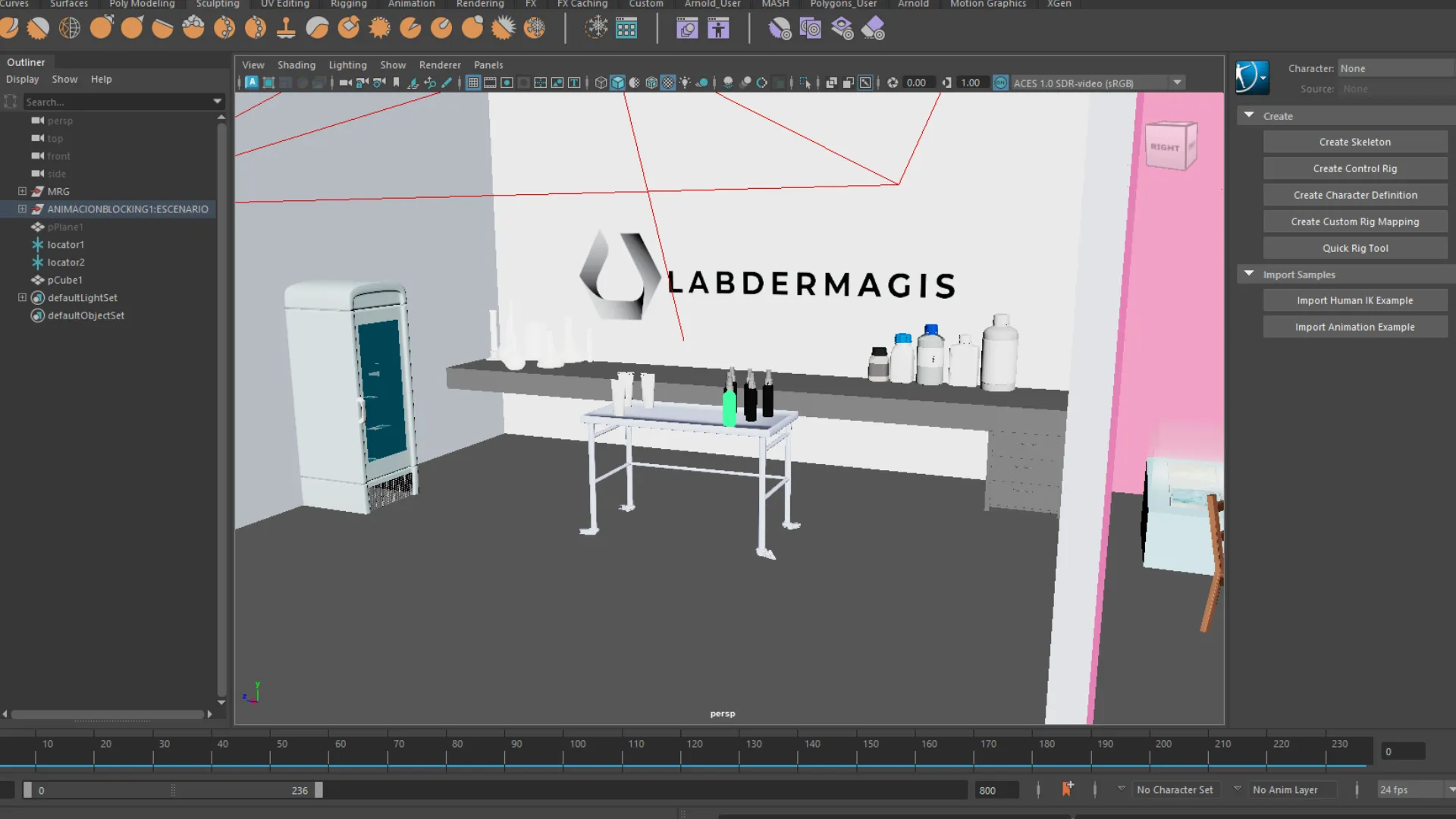Toggle X-Ray Joints display
1456x819 pixels.
tap(865, 83)
